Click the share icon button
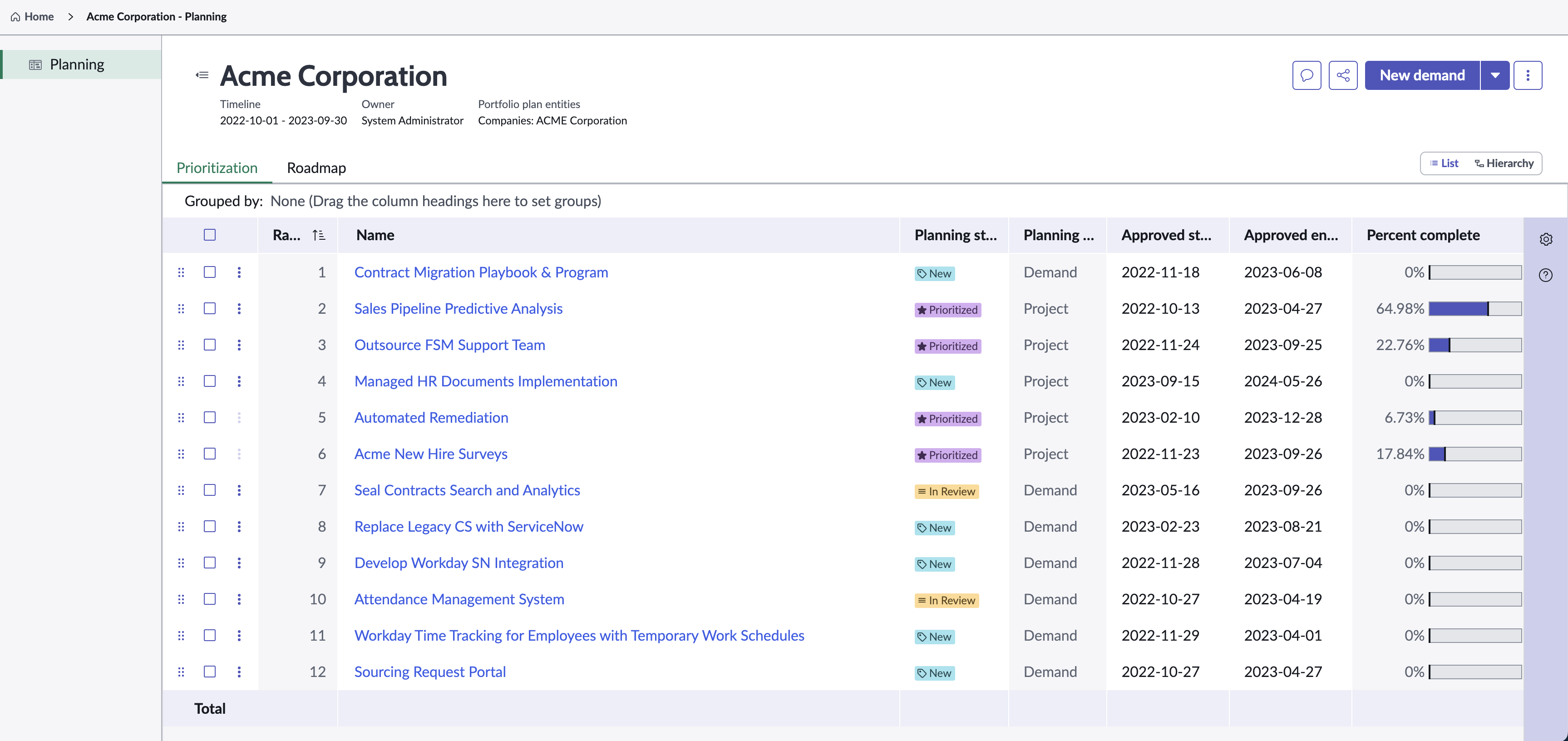Screen dimensions: 1568x741 point(1343,75)
